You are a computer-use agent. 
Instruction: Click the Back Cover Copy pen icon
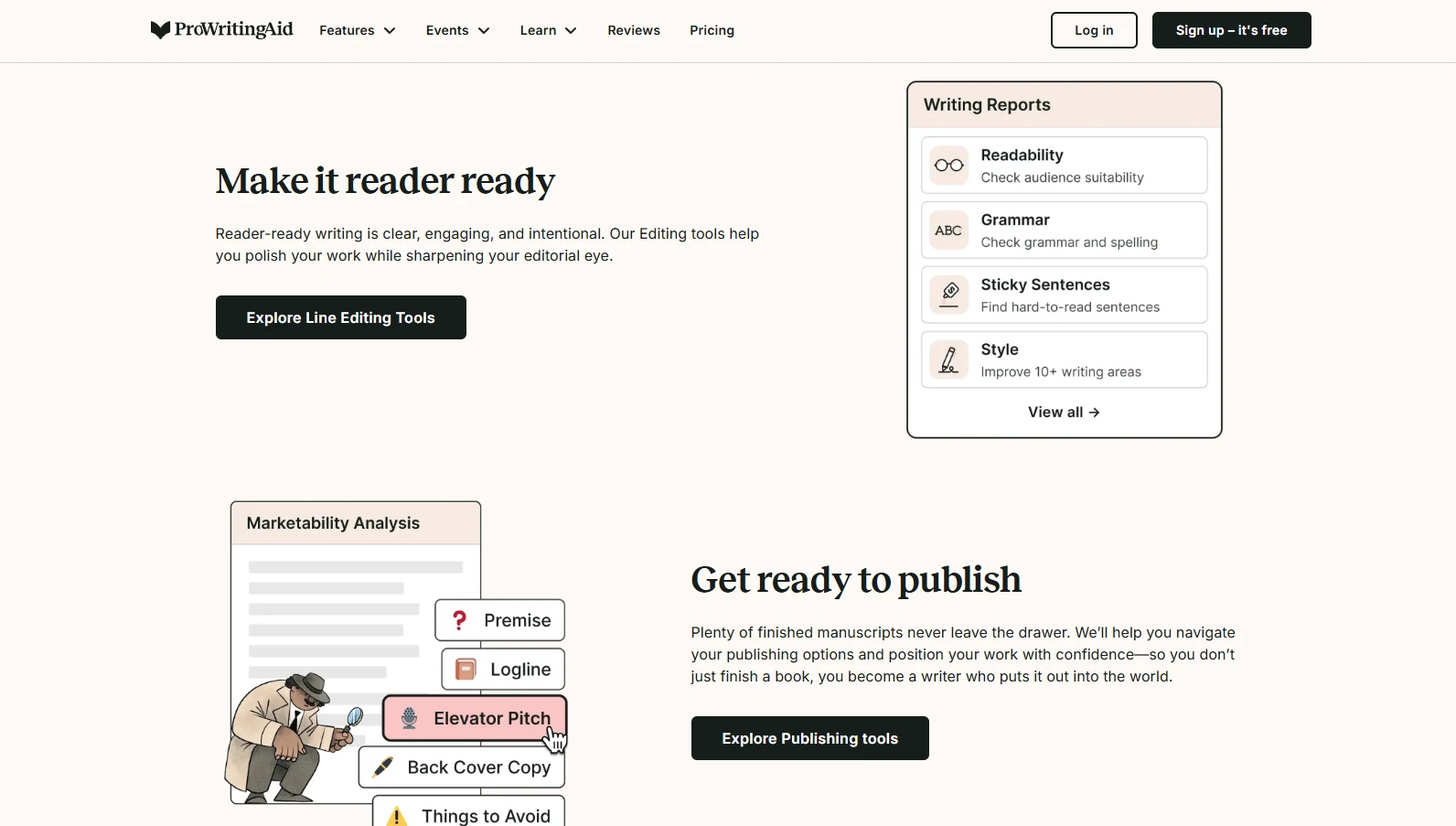(x=384, y=767)
